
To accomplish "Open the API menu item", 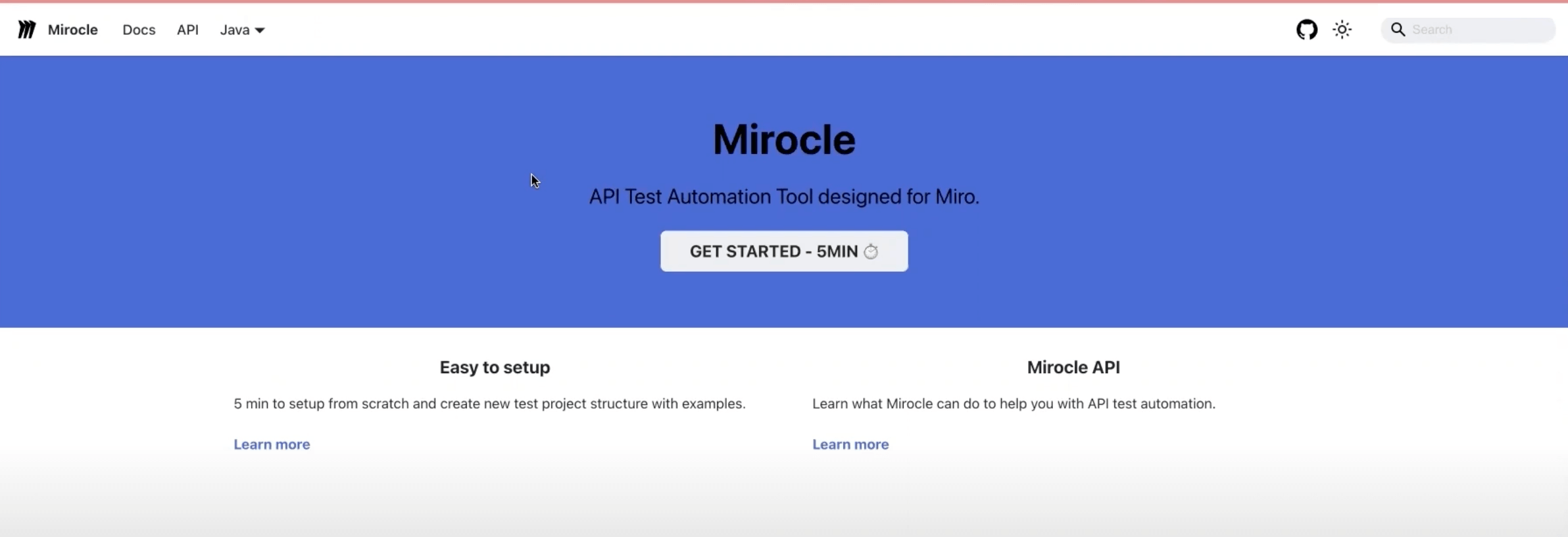I will coord(187,30).
